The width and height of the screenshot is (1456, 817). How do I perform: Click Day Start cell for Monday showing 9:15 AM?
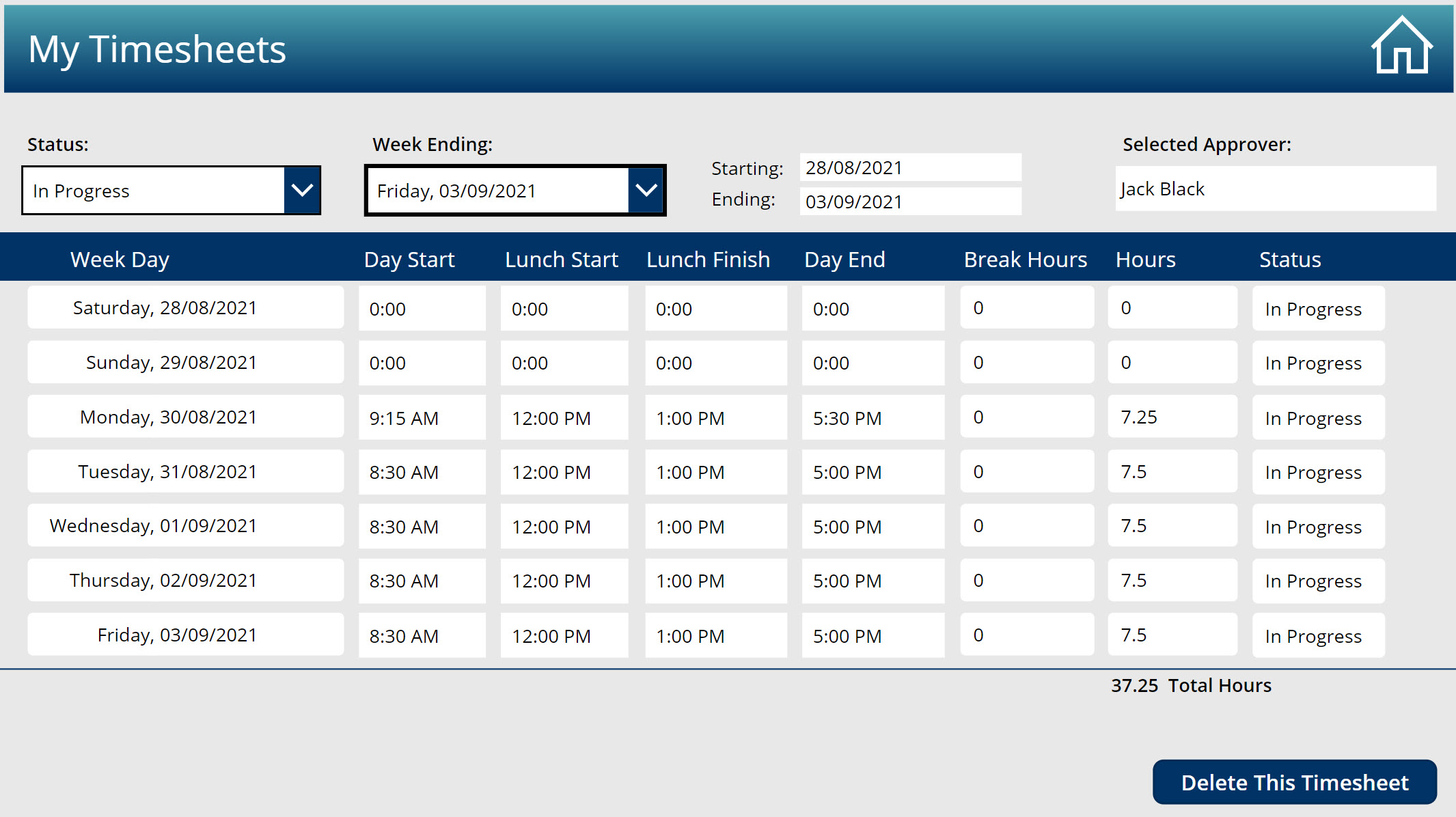422,417
